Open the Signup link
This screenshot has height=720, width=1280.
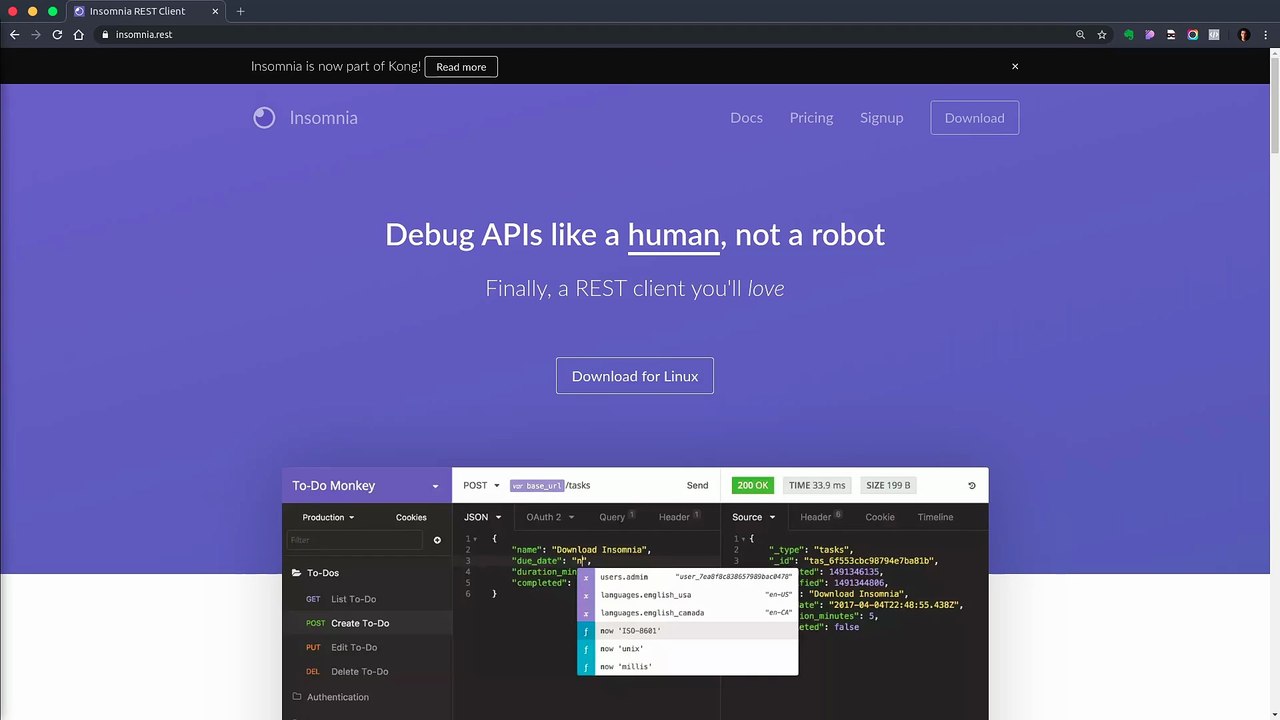(881, 118)
